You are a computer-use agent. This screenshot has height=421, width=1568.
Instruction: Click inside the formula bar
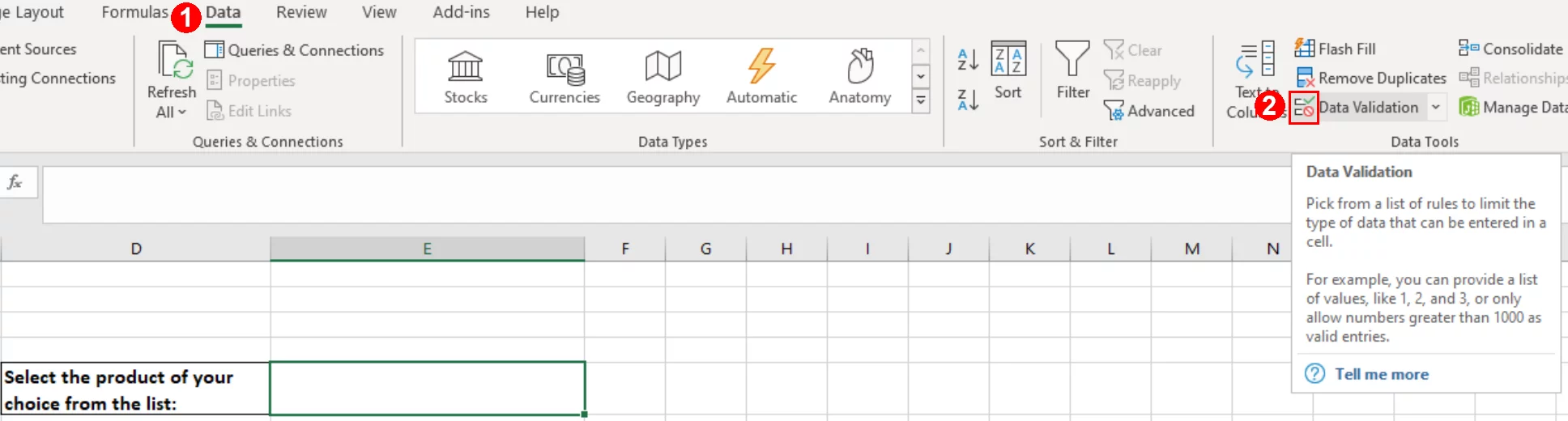coord(667,194)
